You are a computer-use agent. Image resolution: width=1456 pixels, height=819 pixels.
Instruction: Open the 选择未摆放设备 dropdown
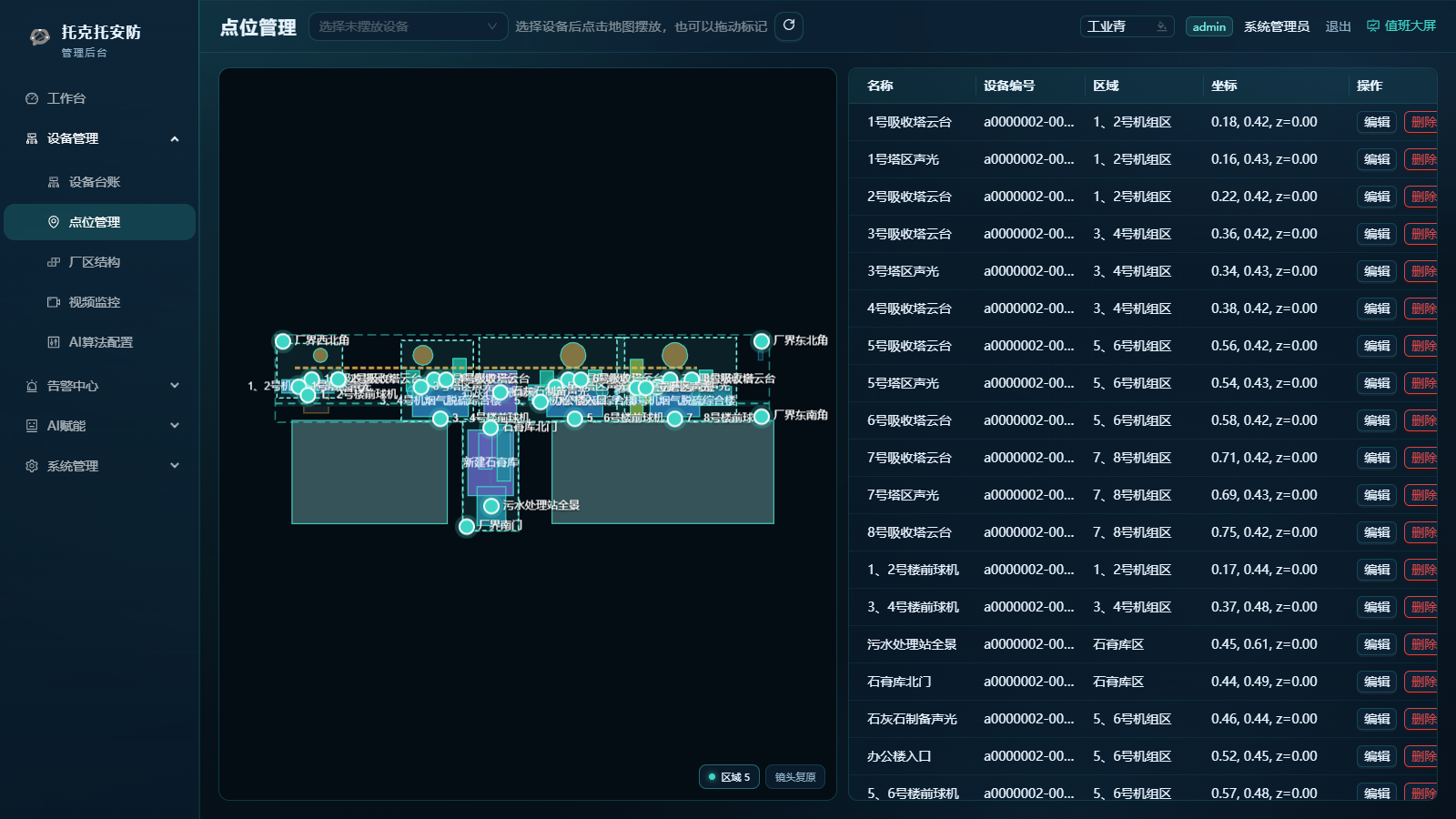tap(409, 26)
